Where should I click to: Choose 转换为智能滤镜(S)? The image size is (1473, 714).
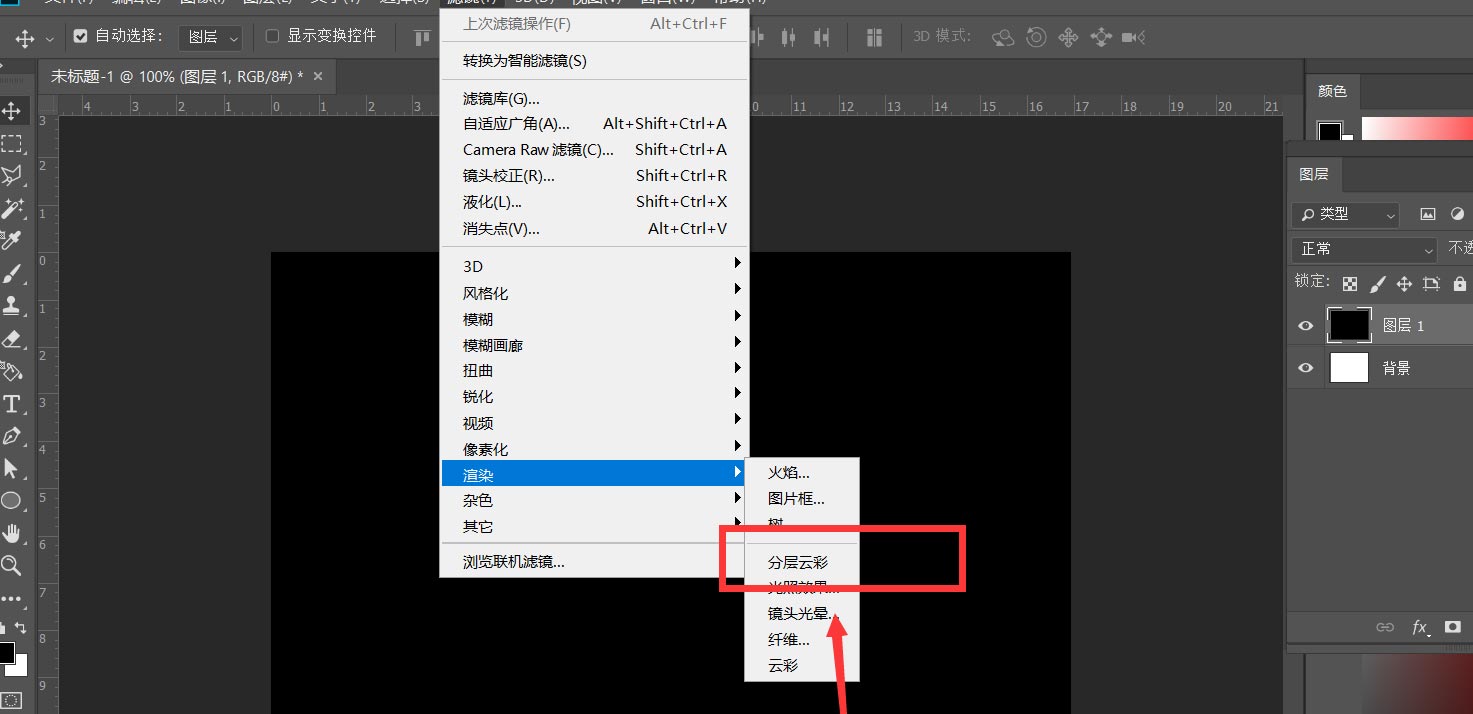(x=594, y=61)
